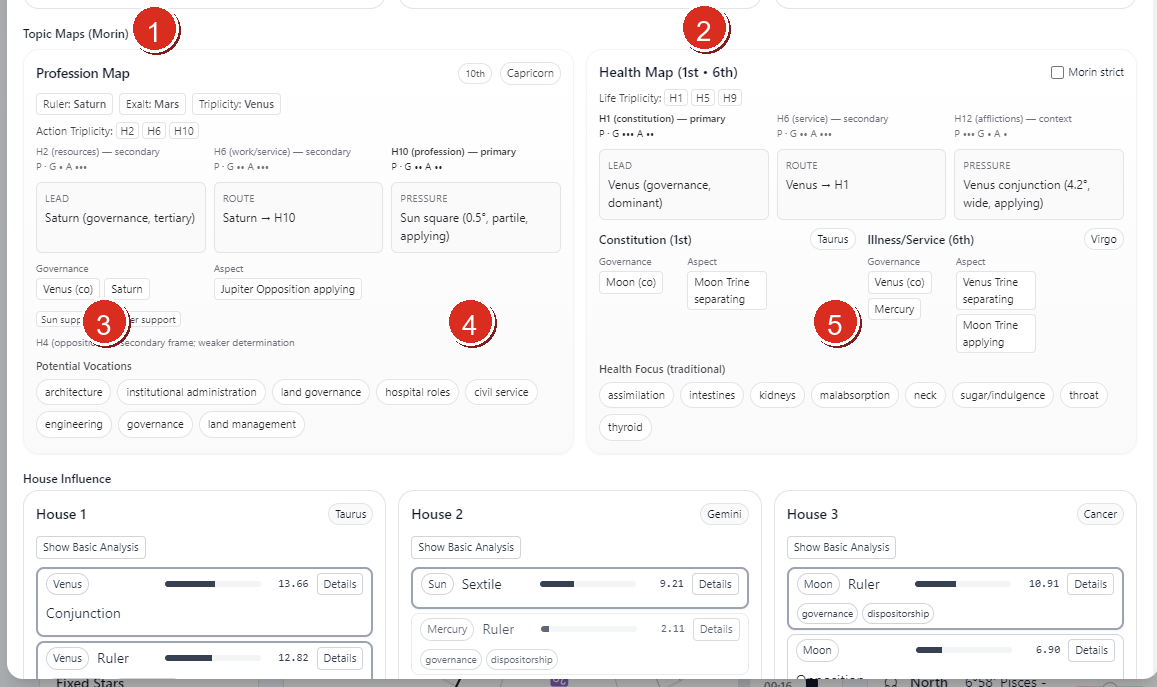Open the LEAD Venus (governance, dominant) card
This screenshot has height=687, width=1157.
pyautogui.click(x=683, y=184)
